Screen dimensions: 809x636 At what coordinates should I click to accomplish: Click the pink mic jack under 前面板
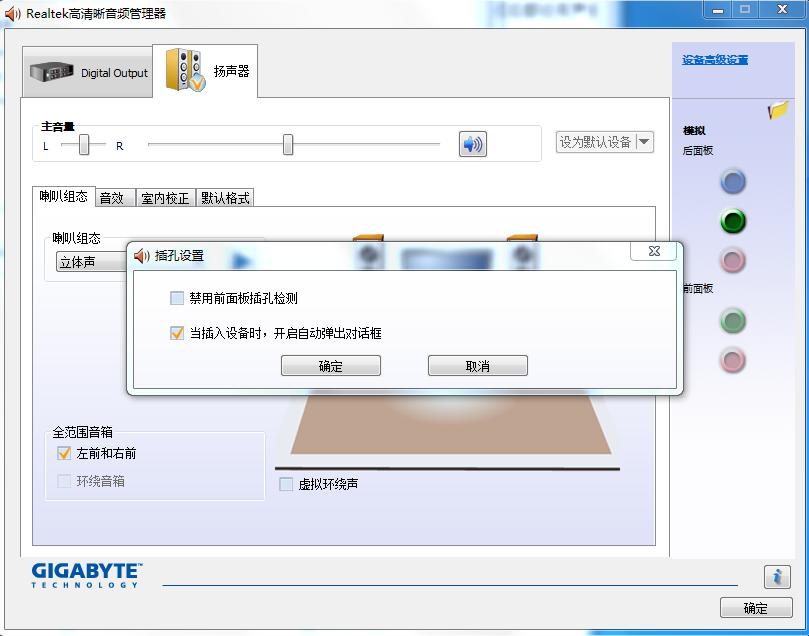[x=732, y=361]
